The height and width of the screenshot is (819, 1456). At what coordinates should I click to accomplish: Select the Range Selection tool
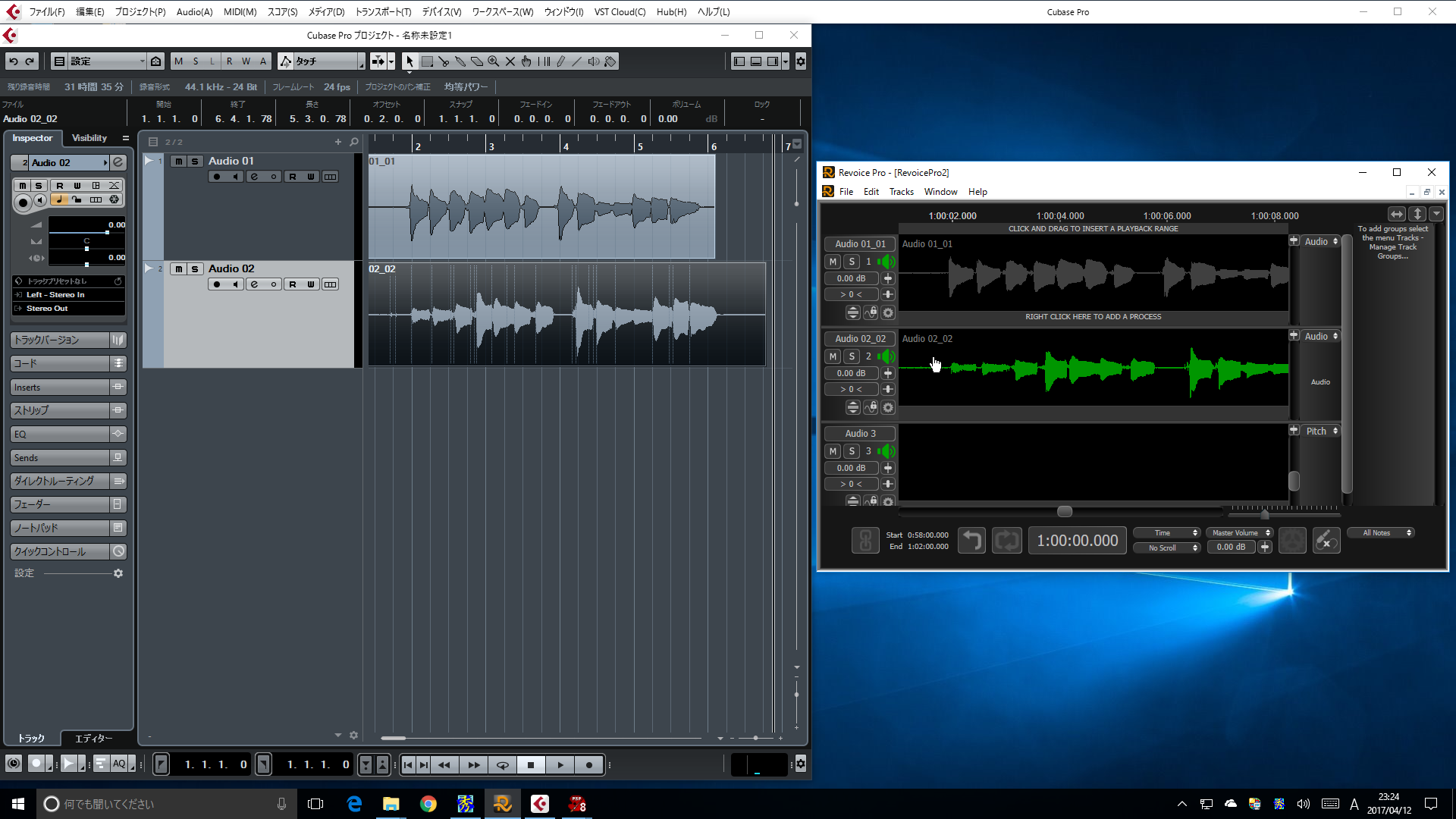click(427, 61)
